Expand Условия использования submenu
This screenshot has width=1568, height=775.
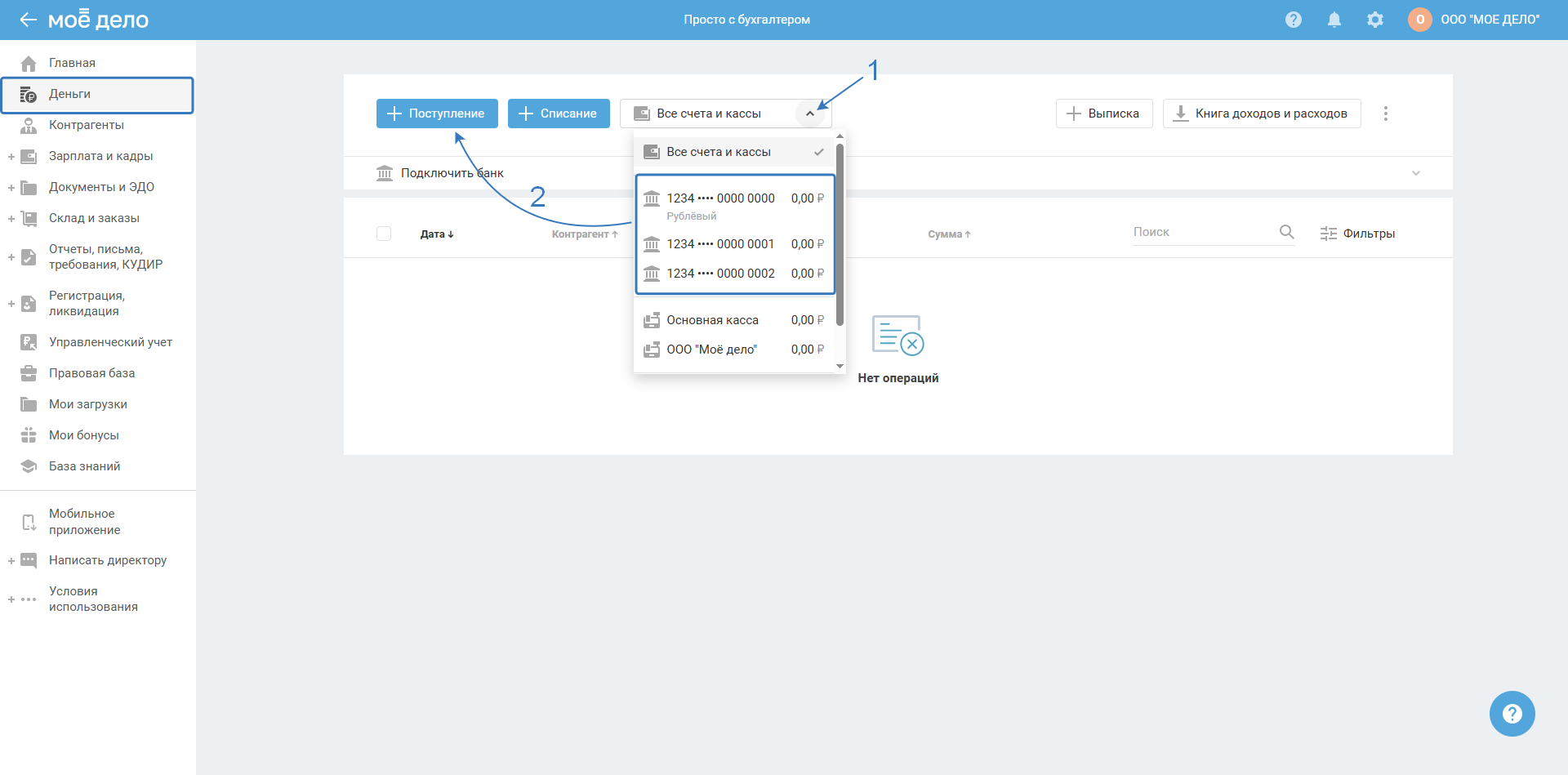(11, 599)
